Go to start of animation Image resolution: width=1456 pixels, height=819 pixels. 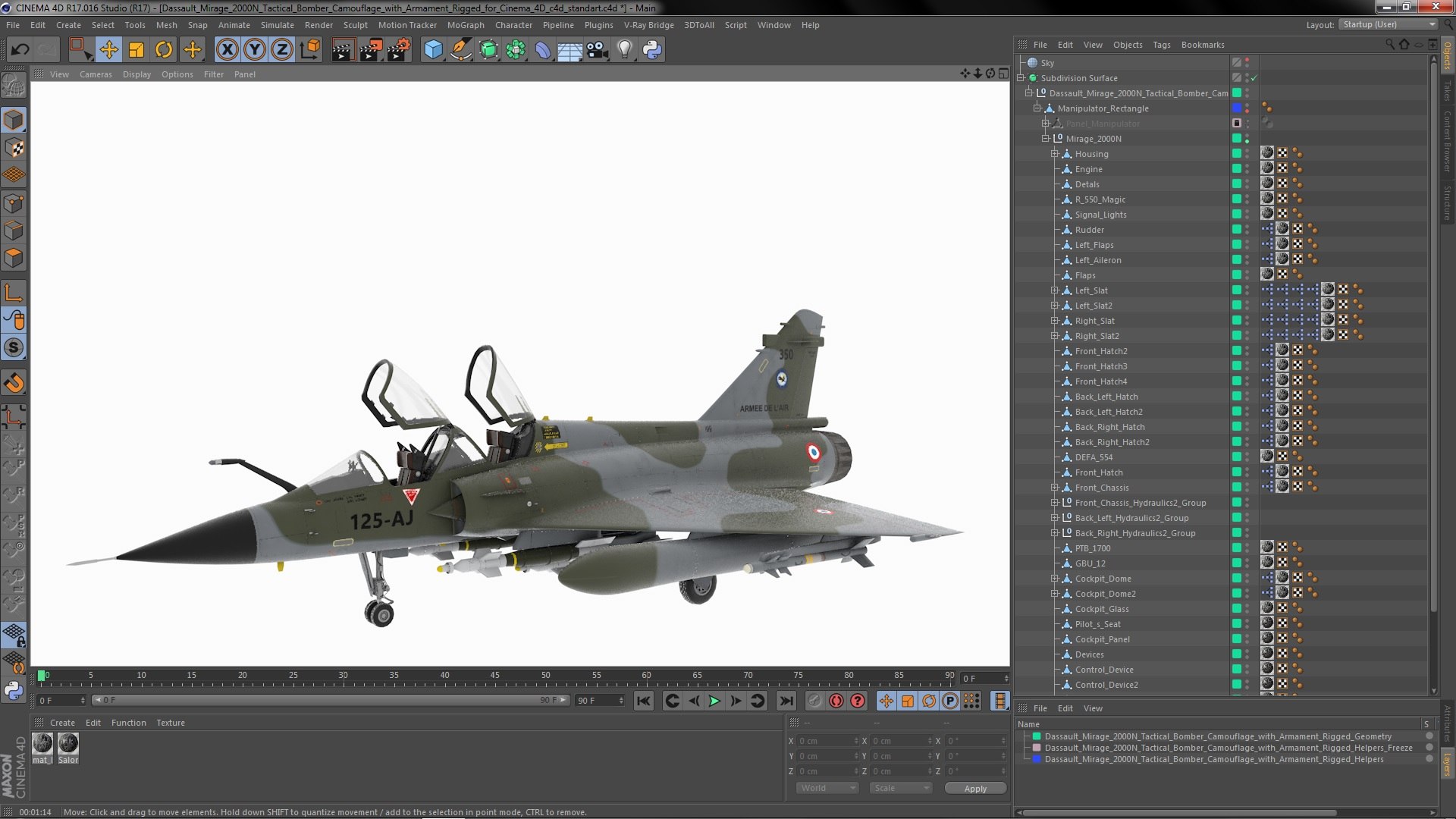coord(643,701)
